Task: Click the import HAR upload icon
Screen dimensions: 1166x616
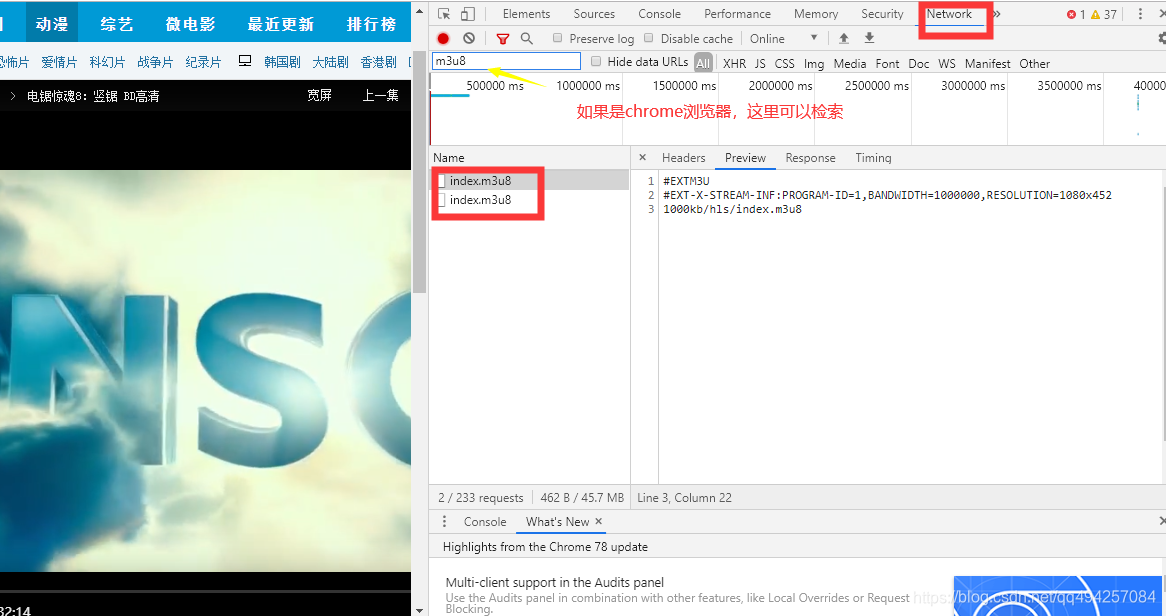Action: [x=844, y=38]
